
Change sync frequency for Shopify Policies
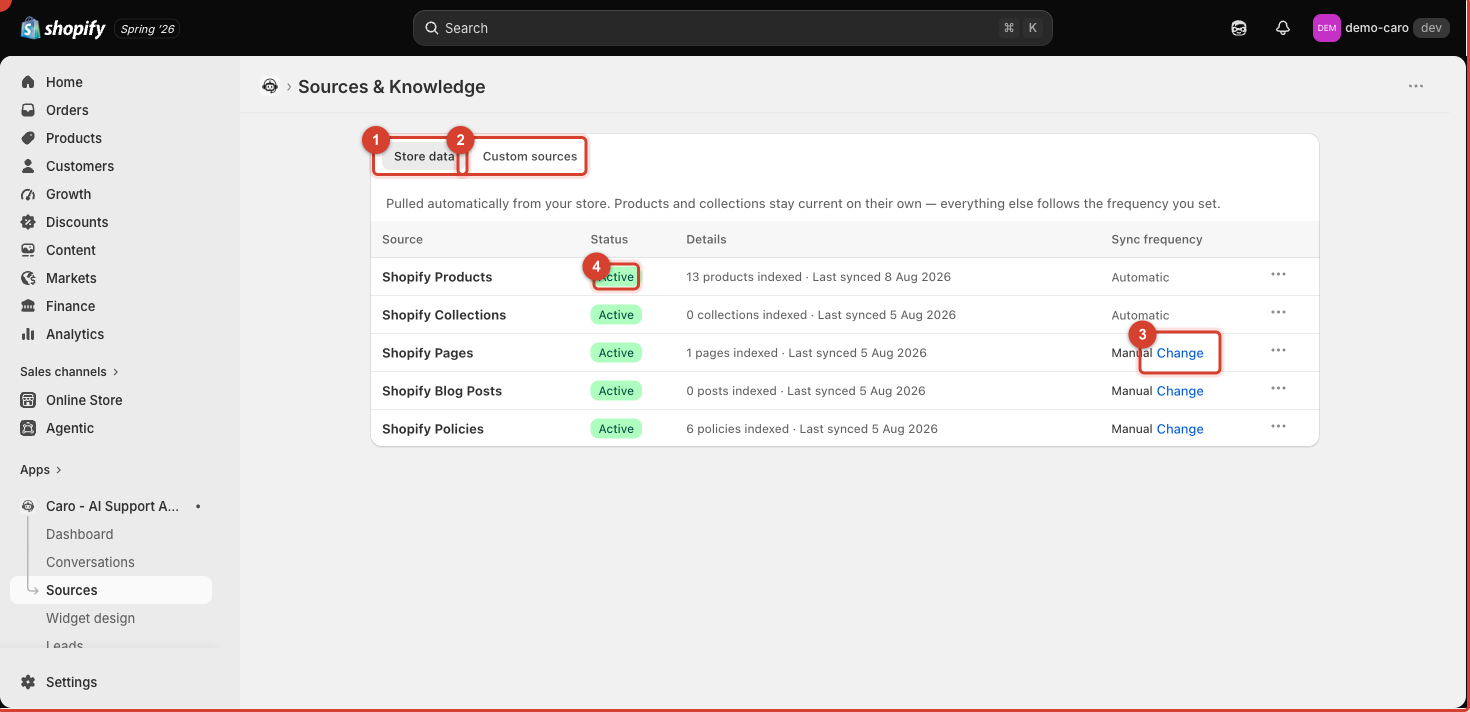click(1180, 429)
